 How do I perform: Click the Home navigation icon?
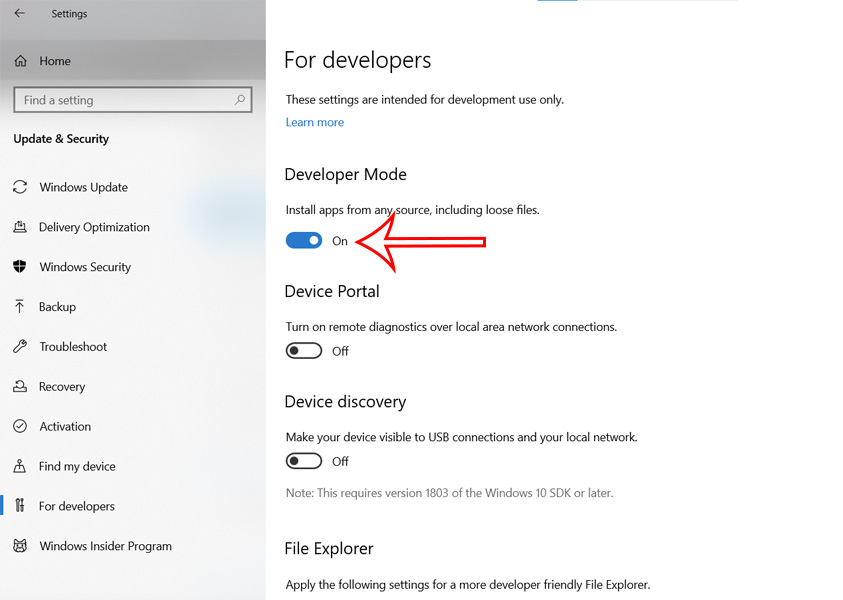coord(20,61)
